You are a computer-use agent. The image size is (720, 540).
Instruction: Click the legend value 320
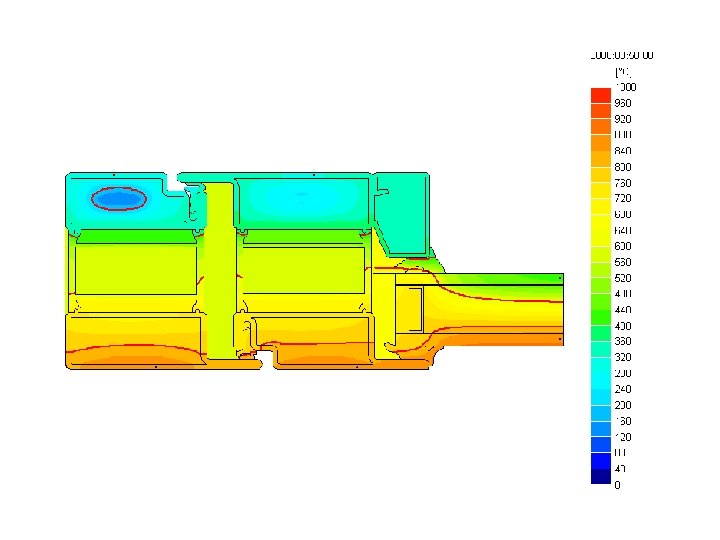pos(623,357)
